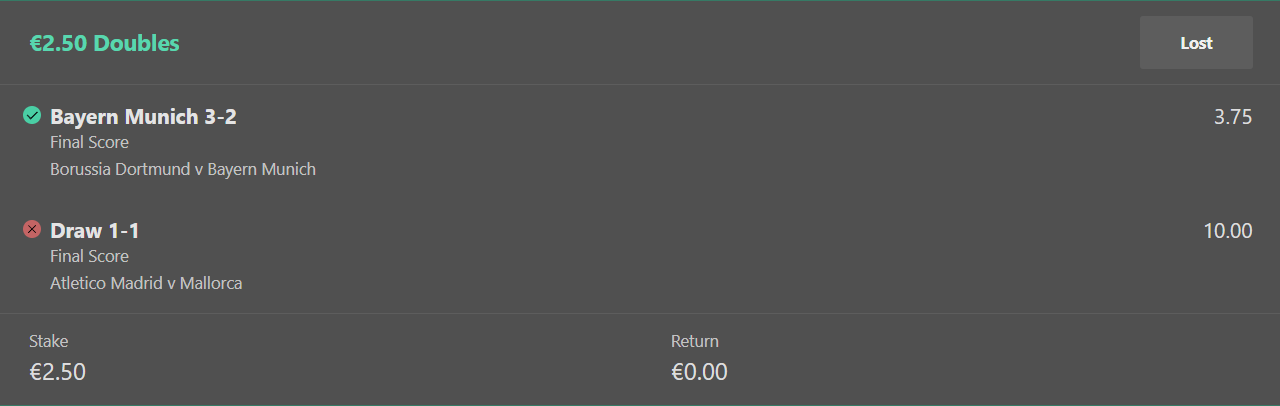Click Final Score label under Draw 1-1

point(89,257)
